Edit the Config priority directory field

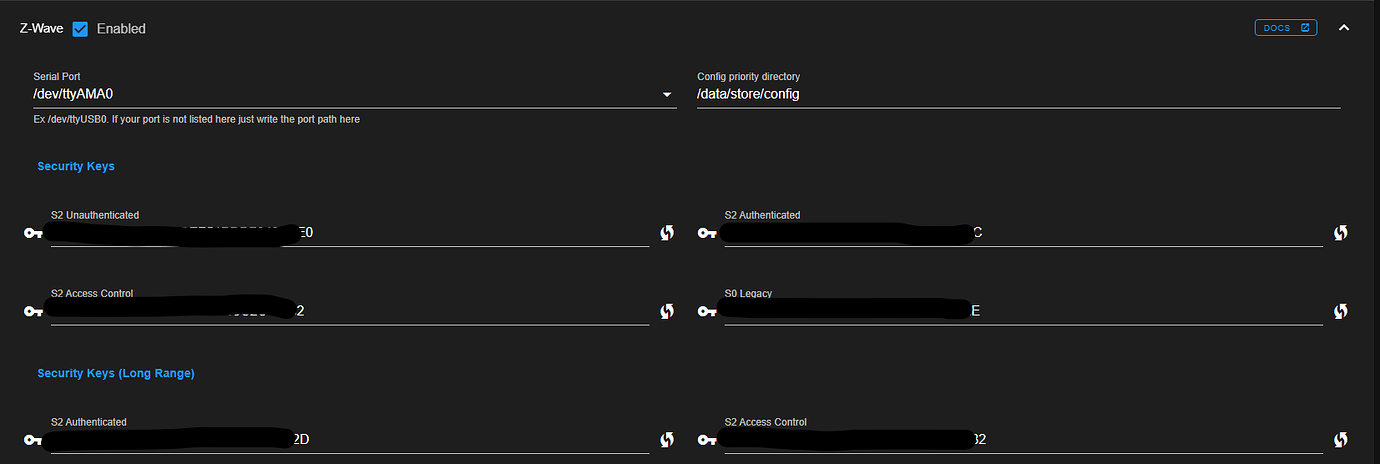[1018, 94]
